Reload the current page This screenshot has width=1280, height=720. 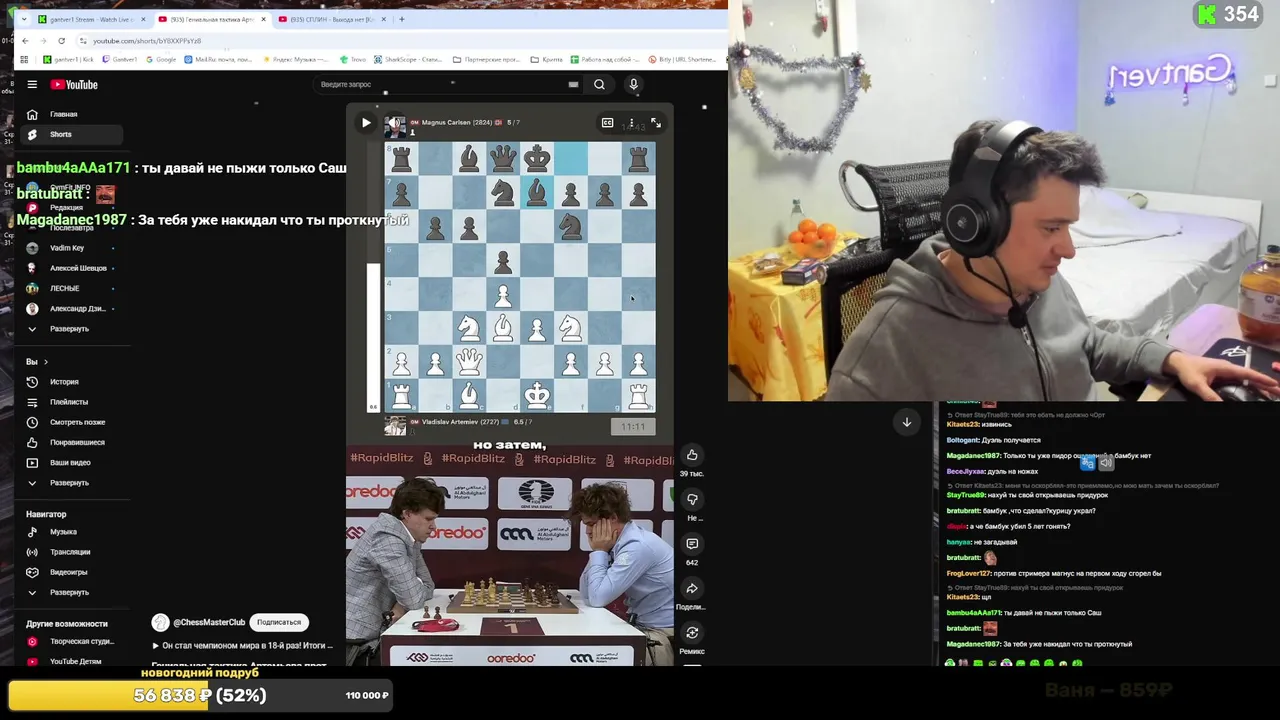coord(61,41)
